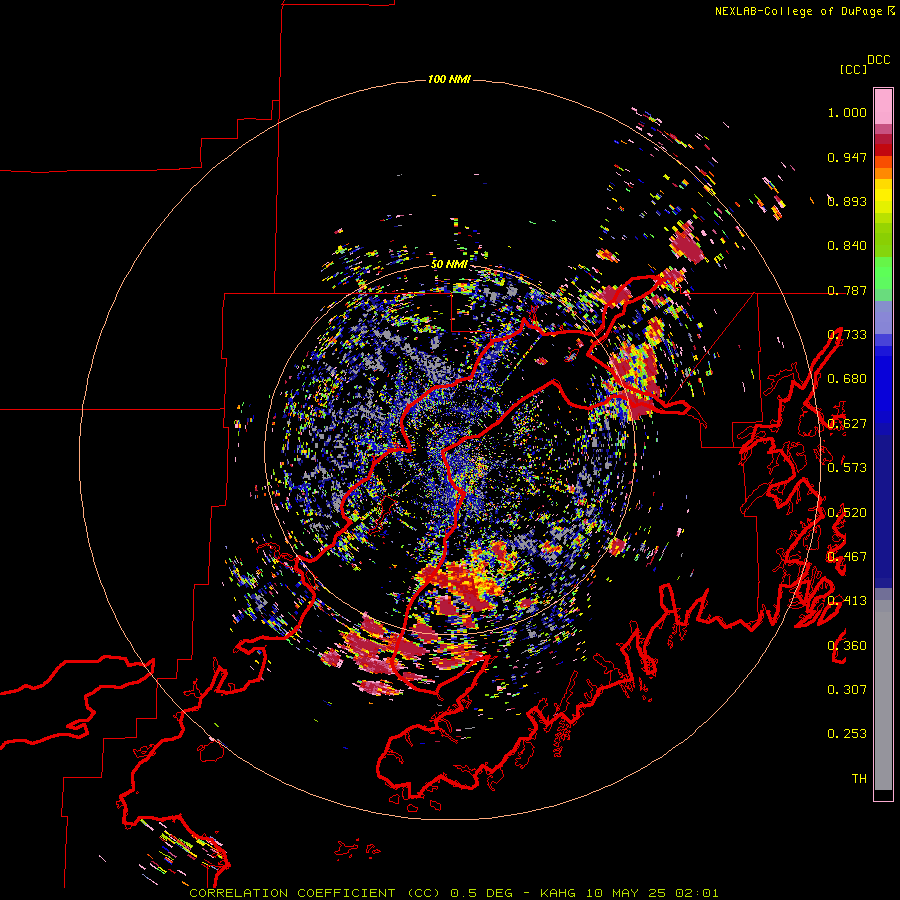
Task: Click the 0.360 scale value
Action: [847, 646]
